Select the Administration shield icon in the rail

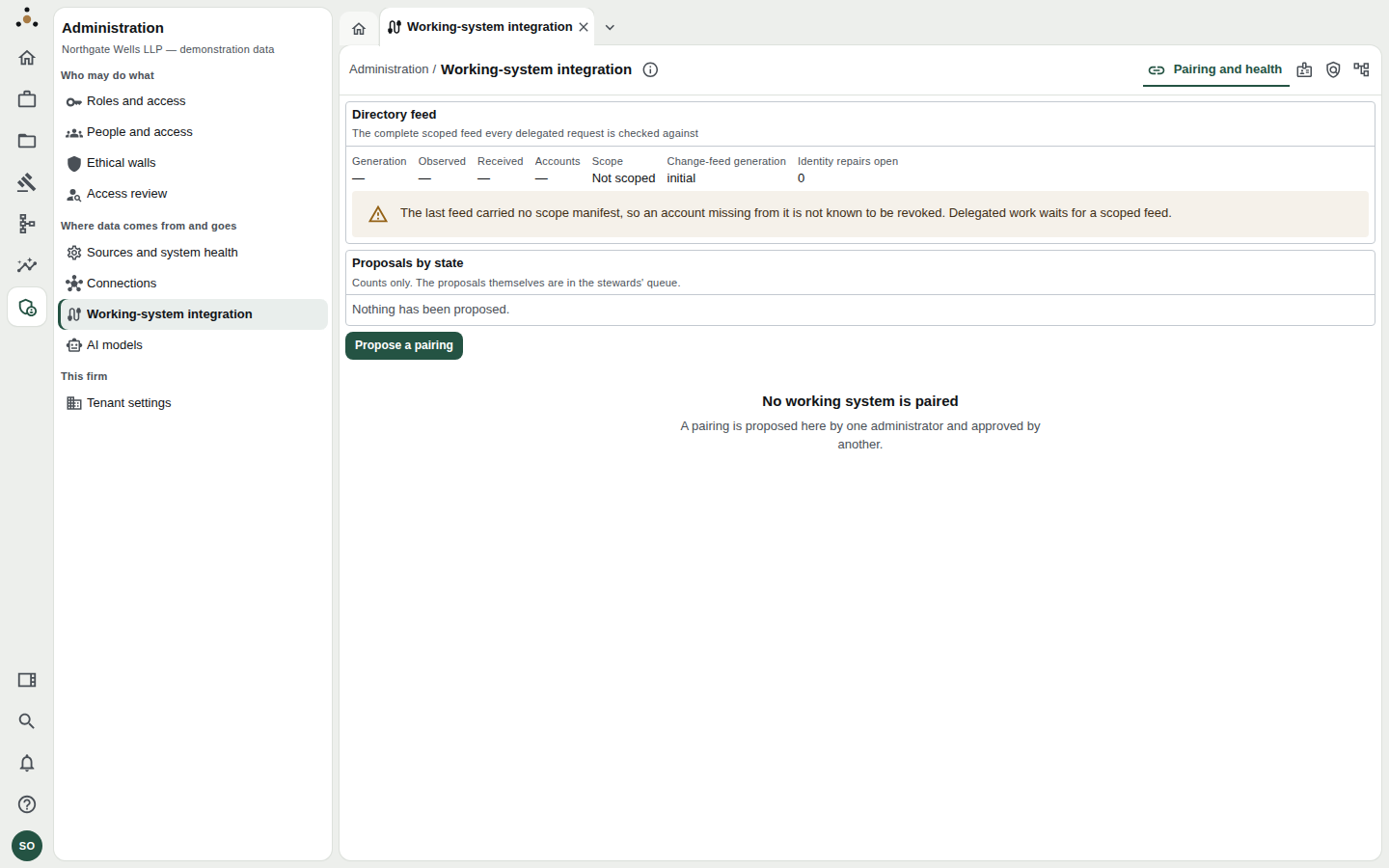27,308
